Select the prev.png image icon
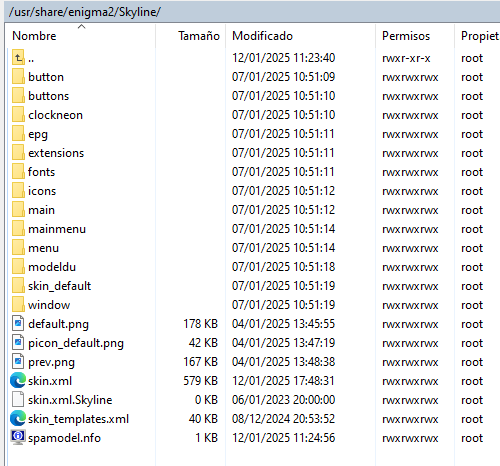500x466 pixels. 18,361
